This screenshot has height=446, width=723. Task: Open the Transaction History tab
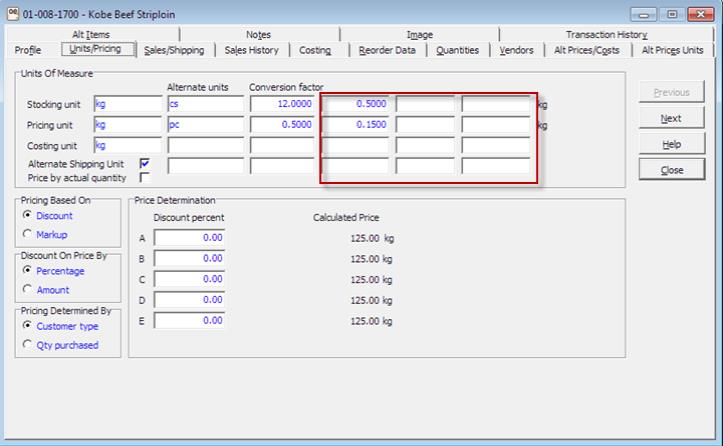coord(606,35)
